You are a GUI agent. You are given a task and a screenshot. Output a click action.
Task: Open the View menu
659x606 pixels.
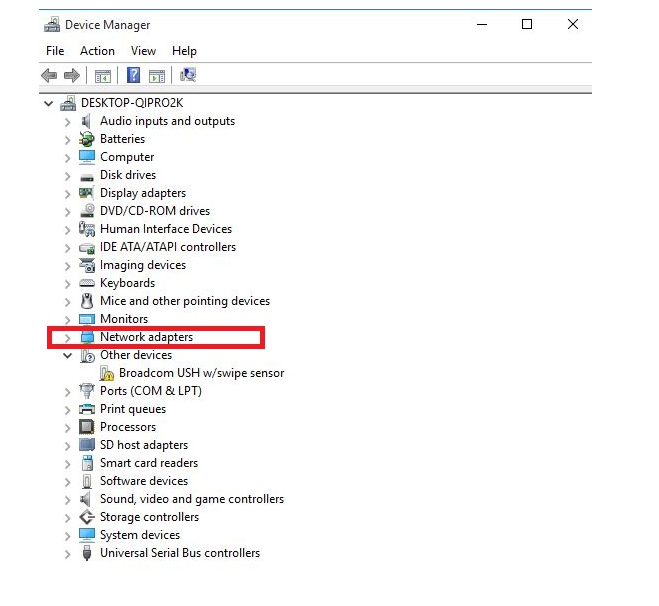click(x=143, y=51)
